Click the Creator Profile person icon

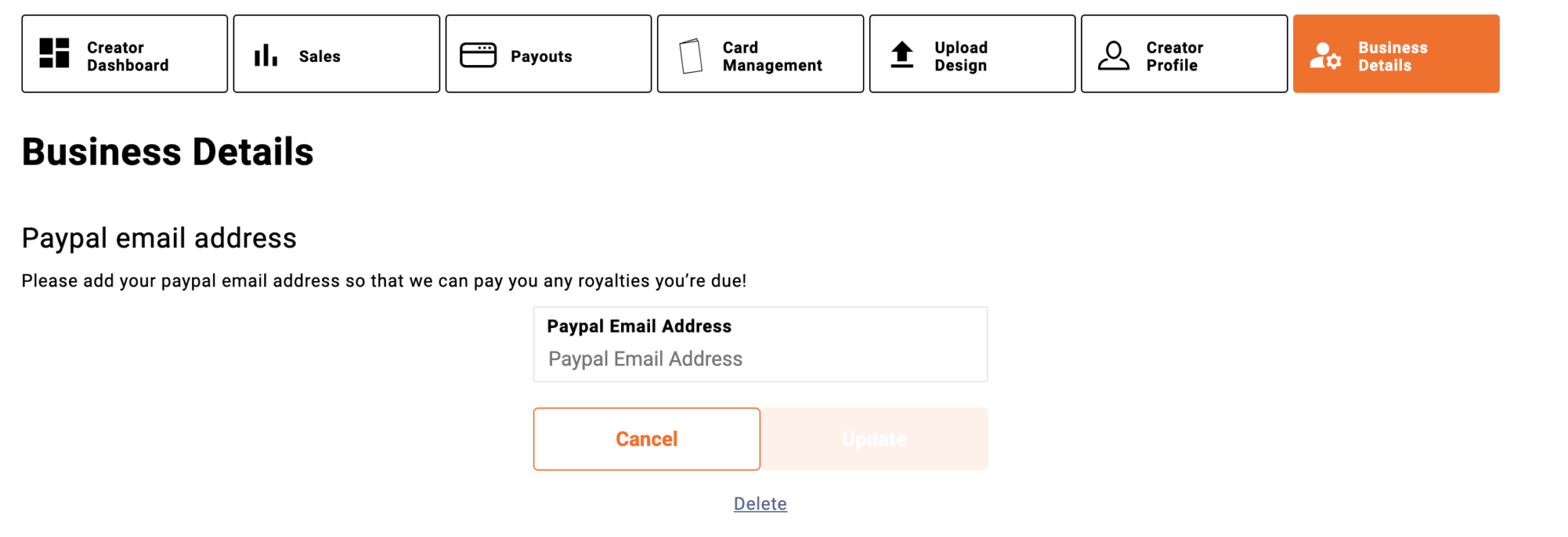coord(1113,56)
